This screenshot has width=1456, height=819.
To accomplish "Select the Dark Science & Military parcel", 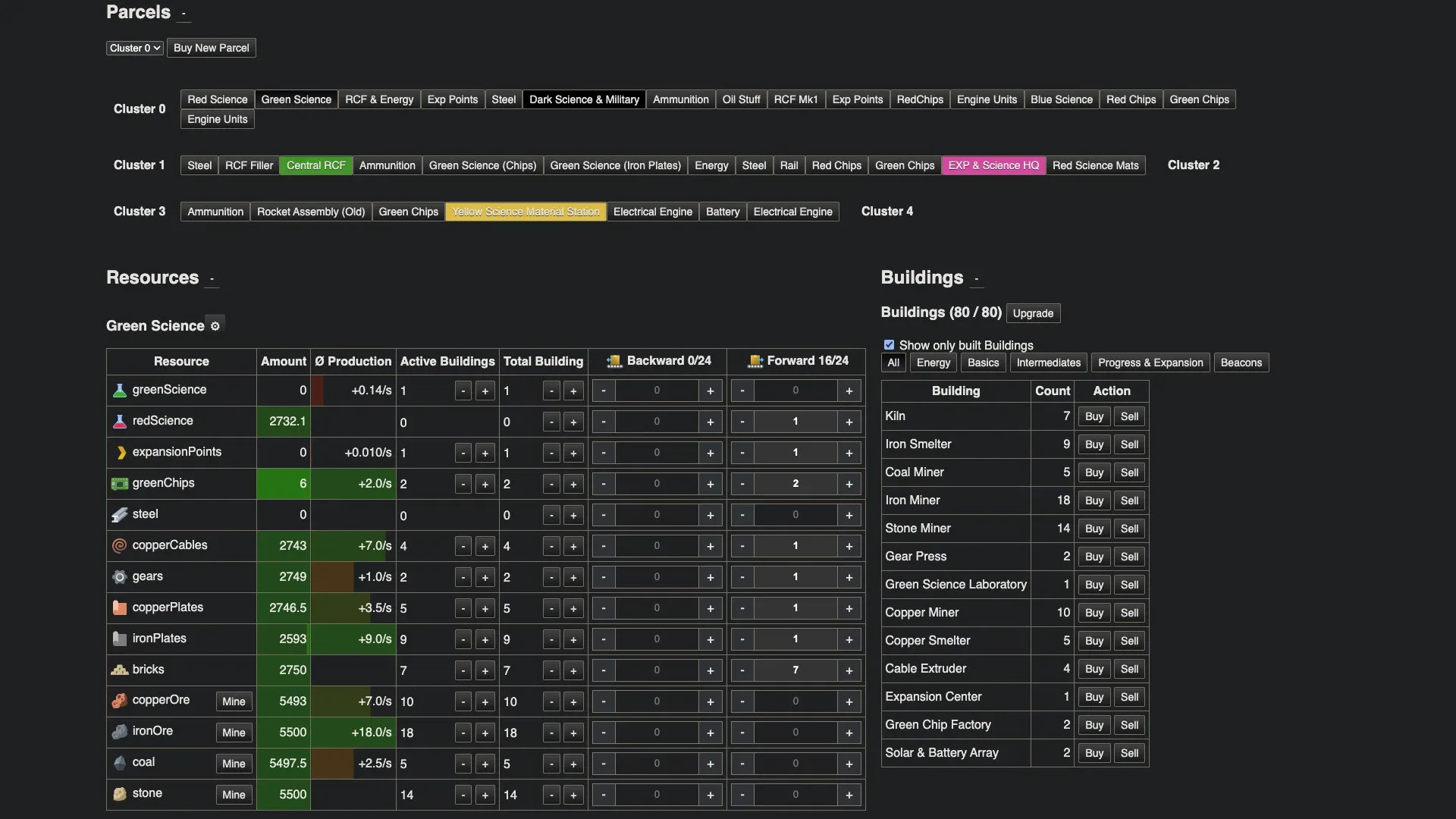I will 583,100.
